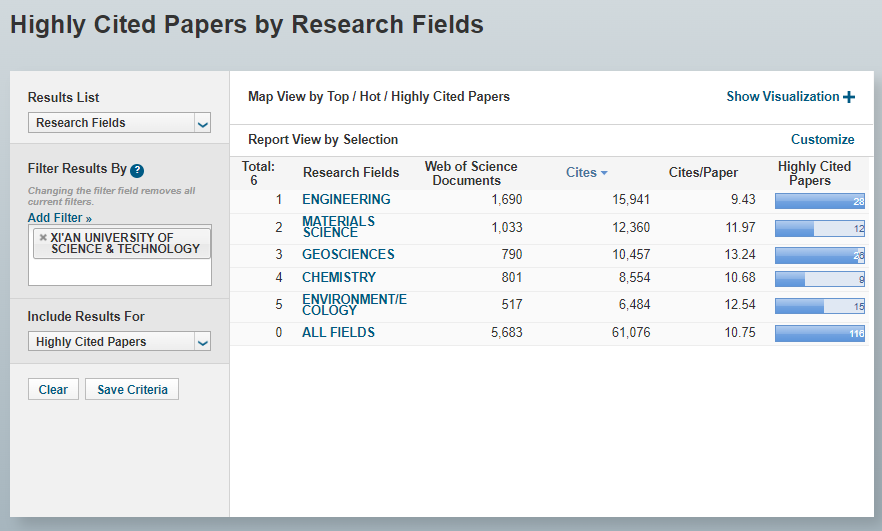
Task: Click Report View by Selection heading
Action: (x=323, y=140)
